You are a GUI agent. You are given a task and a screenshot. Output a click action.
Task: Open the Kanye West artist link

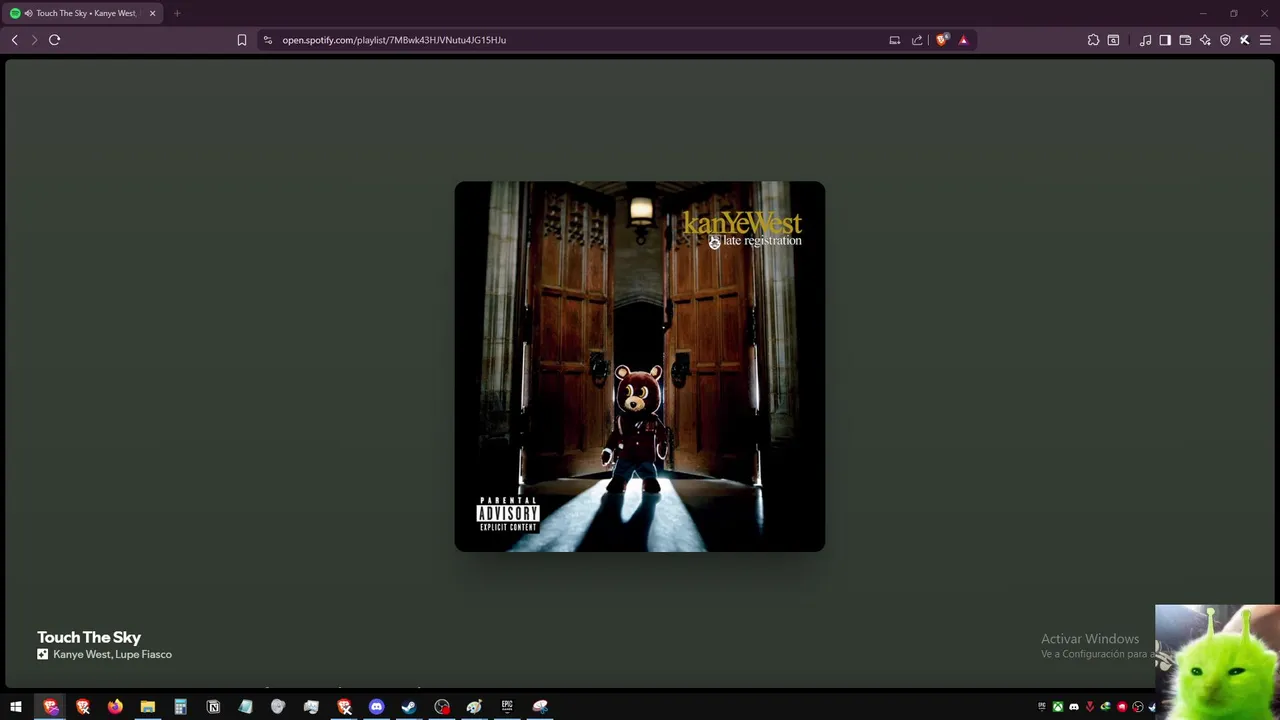click(81, 654)
